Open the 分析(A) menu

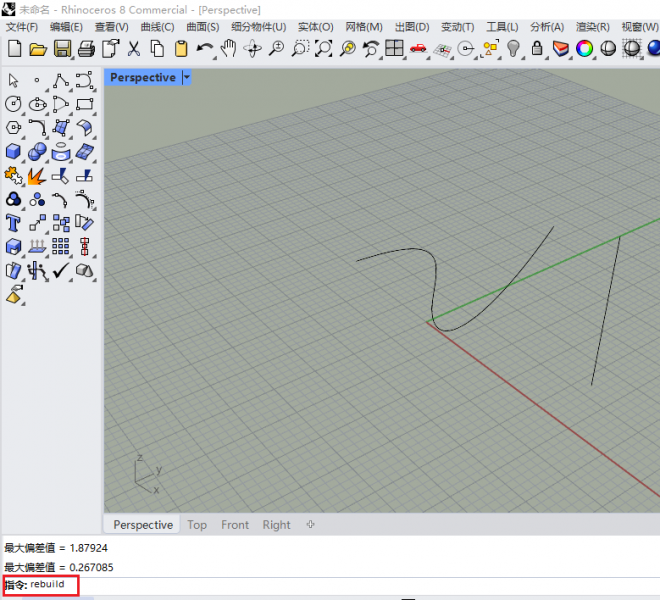click(547, 27)
